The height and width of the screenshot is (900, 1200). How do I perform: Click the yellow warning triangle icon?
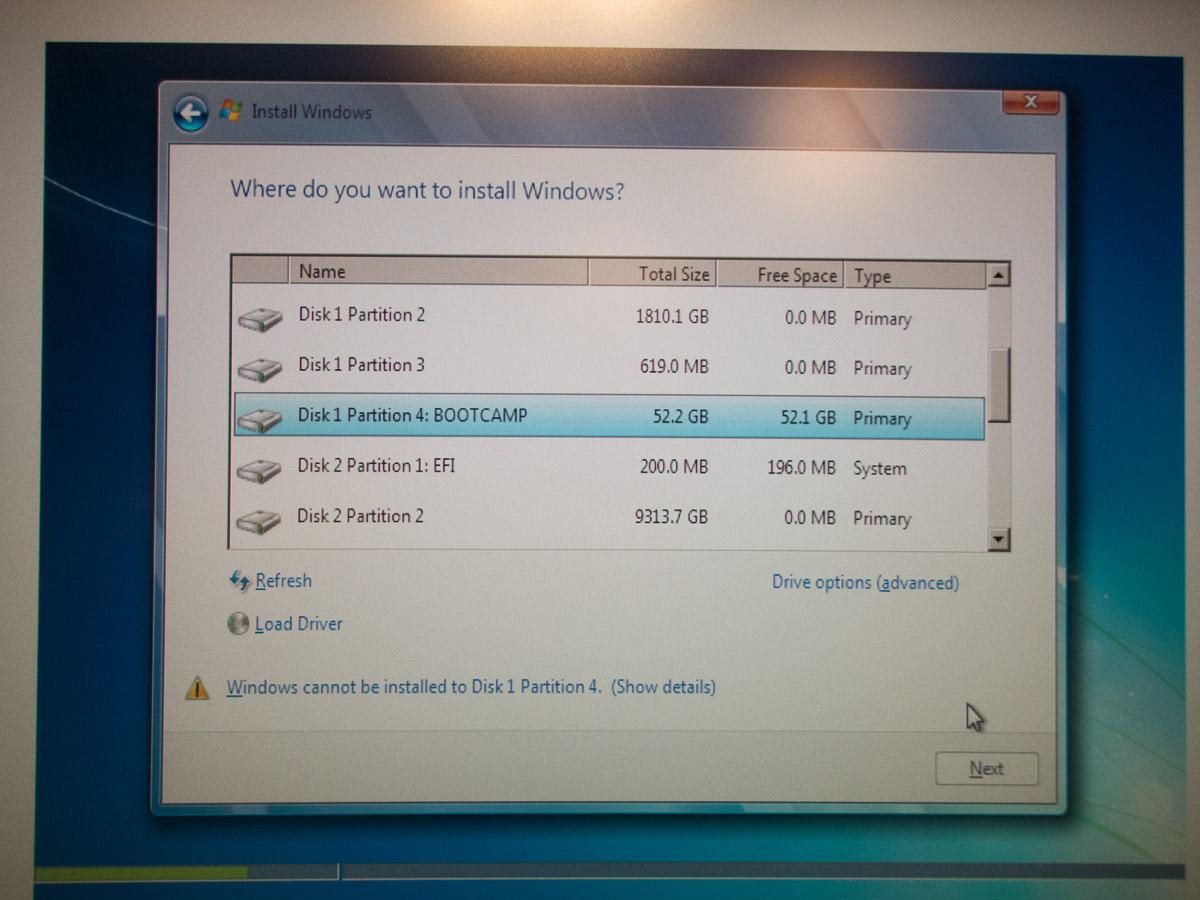tap(197, 688)
